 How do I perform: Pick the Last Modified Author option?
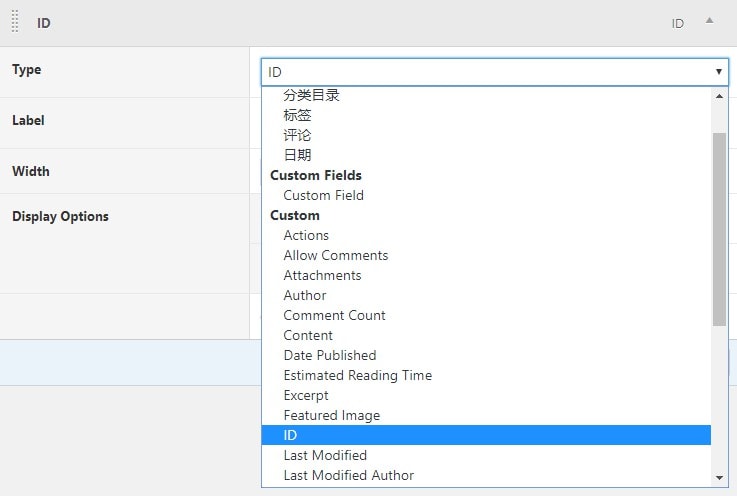tap(348, 475)
